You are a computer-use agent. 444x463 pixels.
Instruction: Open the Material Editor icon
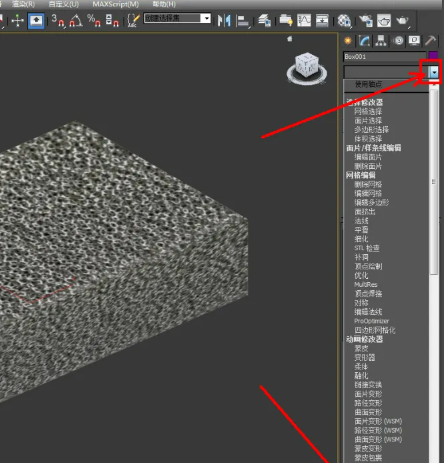click(x=344, y=21)
